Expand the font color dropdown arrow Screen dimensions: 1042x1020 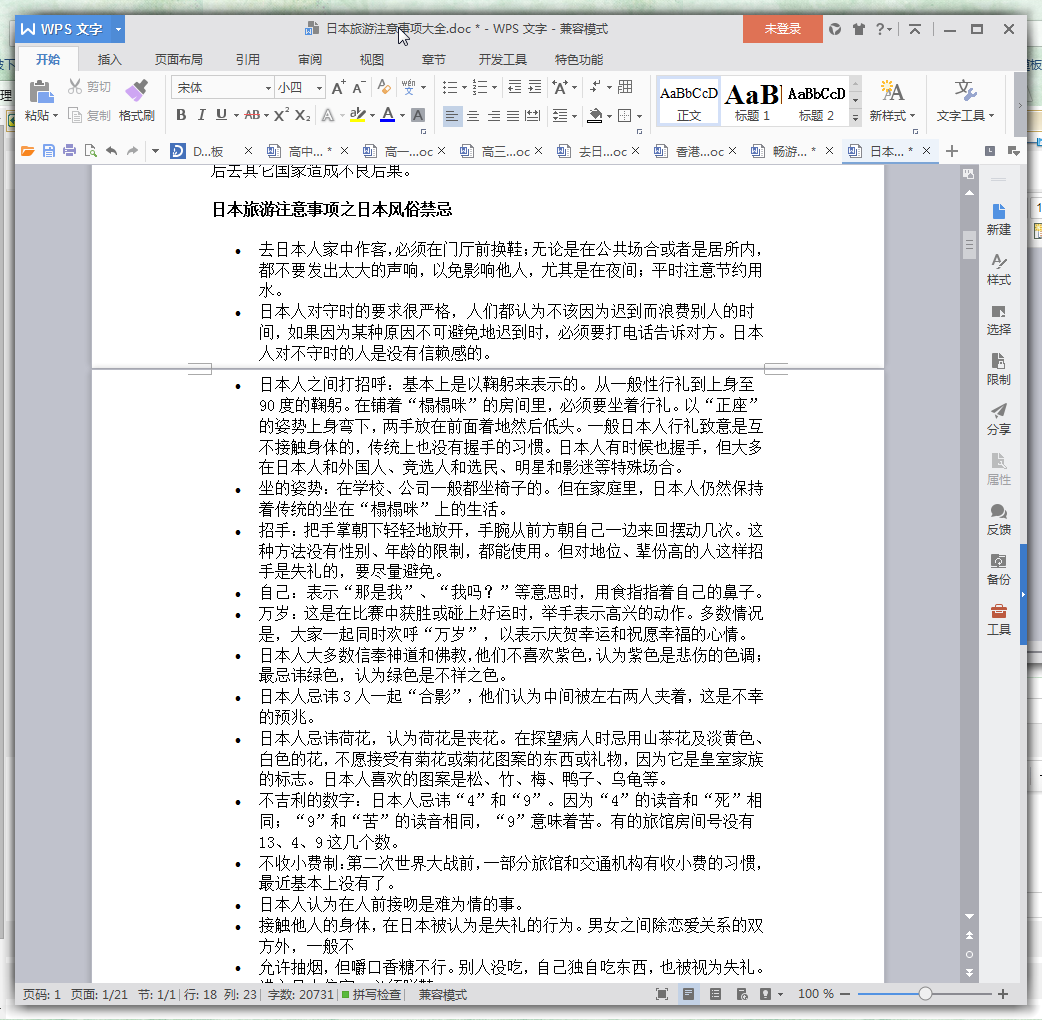[402, 116]
